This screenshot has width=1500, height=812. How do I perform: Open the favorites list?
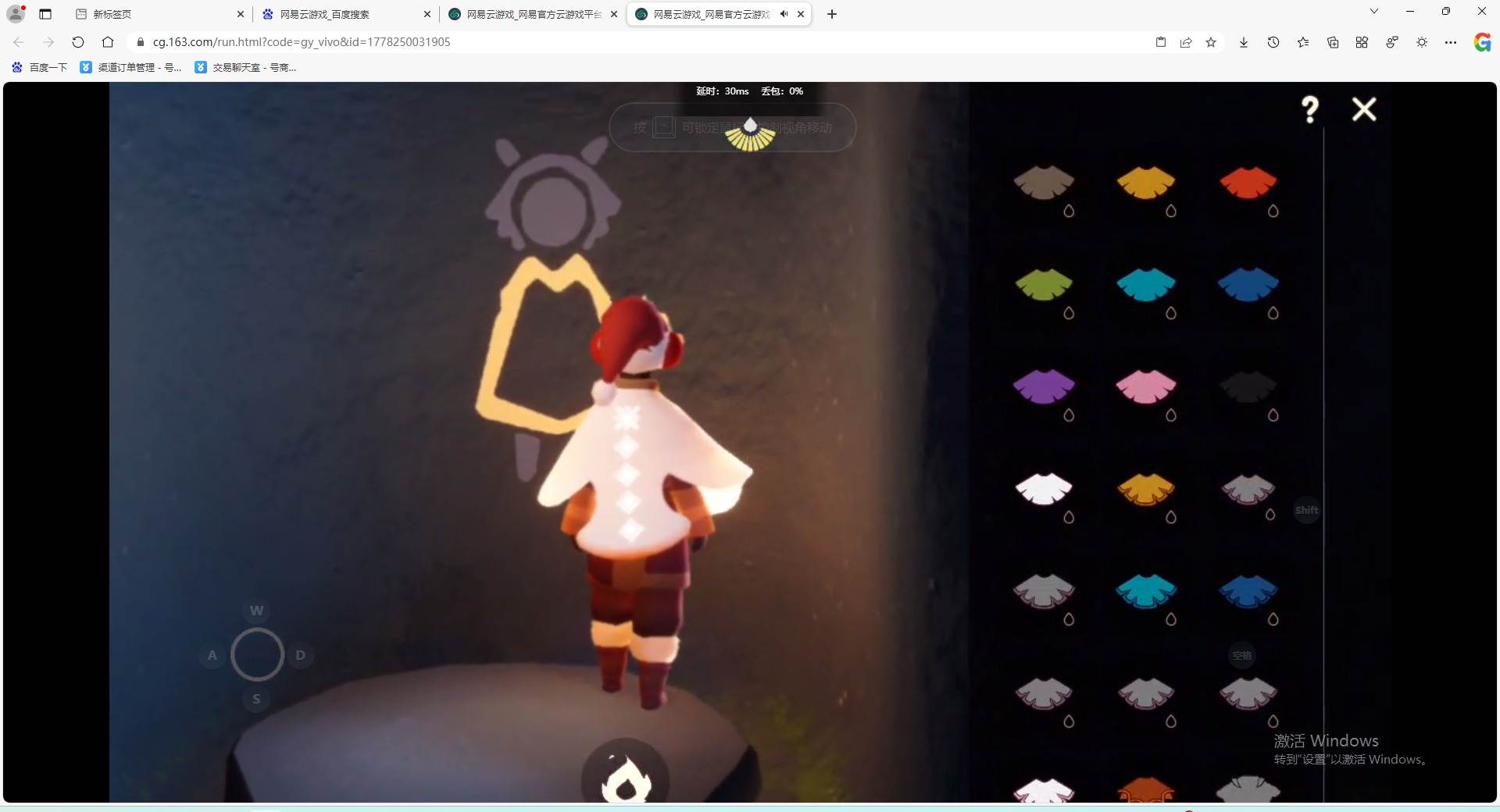click(1303, 42)
